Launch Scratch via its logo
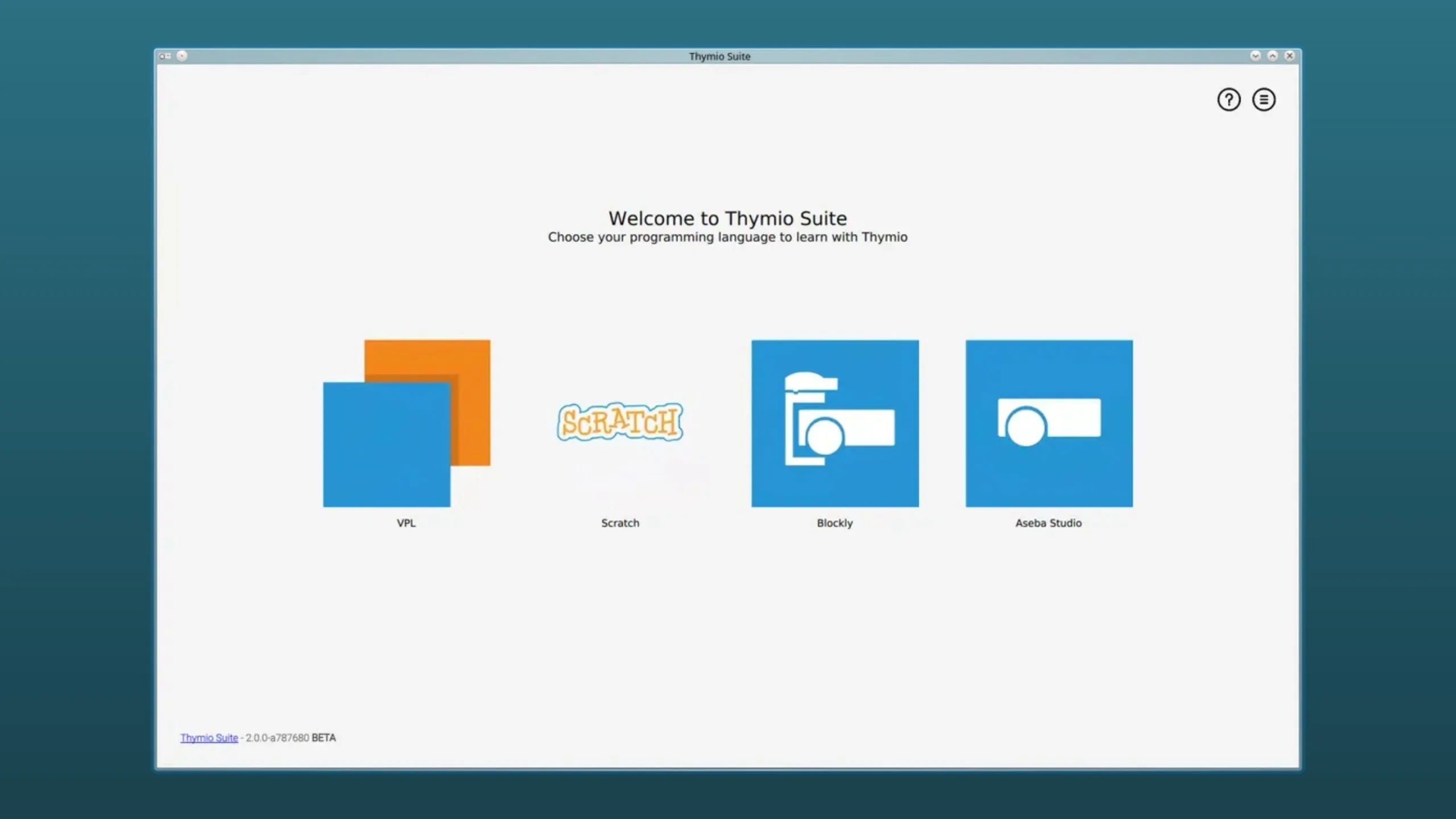The height and width of the screenshot is (819, 1456). pos(620,422)
